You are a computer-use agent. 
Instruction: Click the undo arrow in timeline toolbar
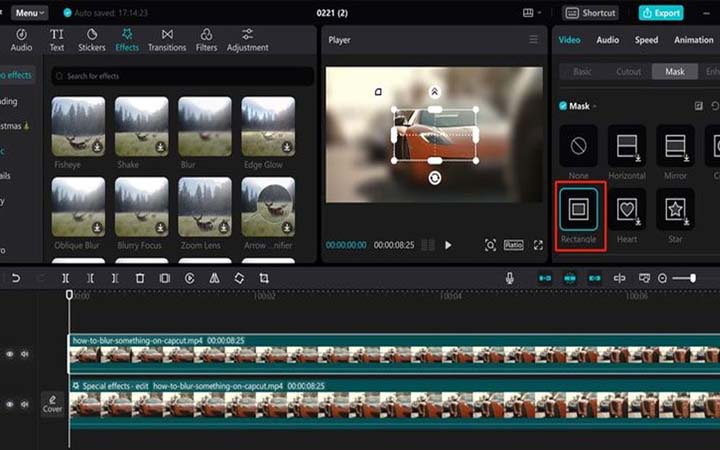15,278
